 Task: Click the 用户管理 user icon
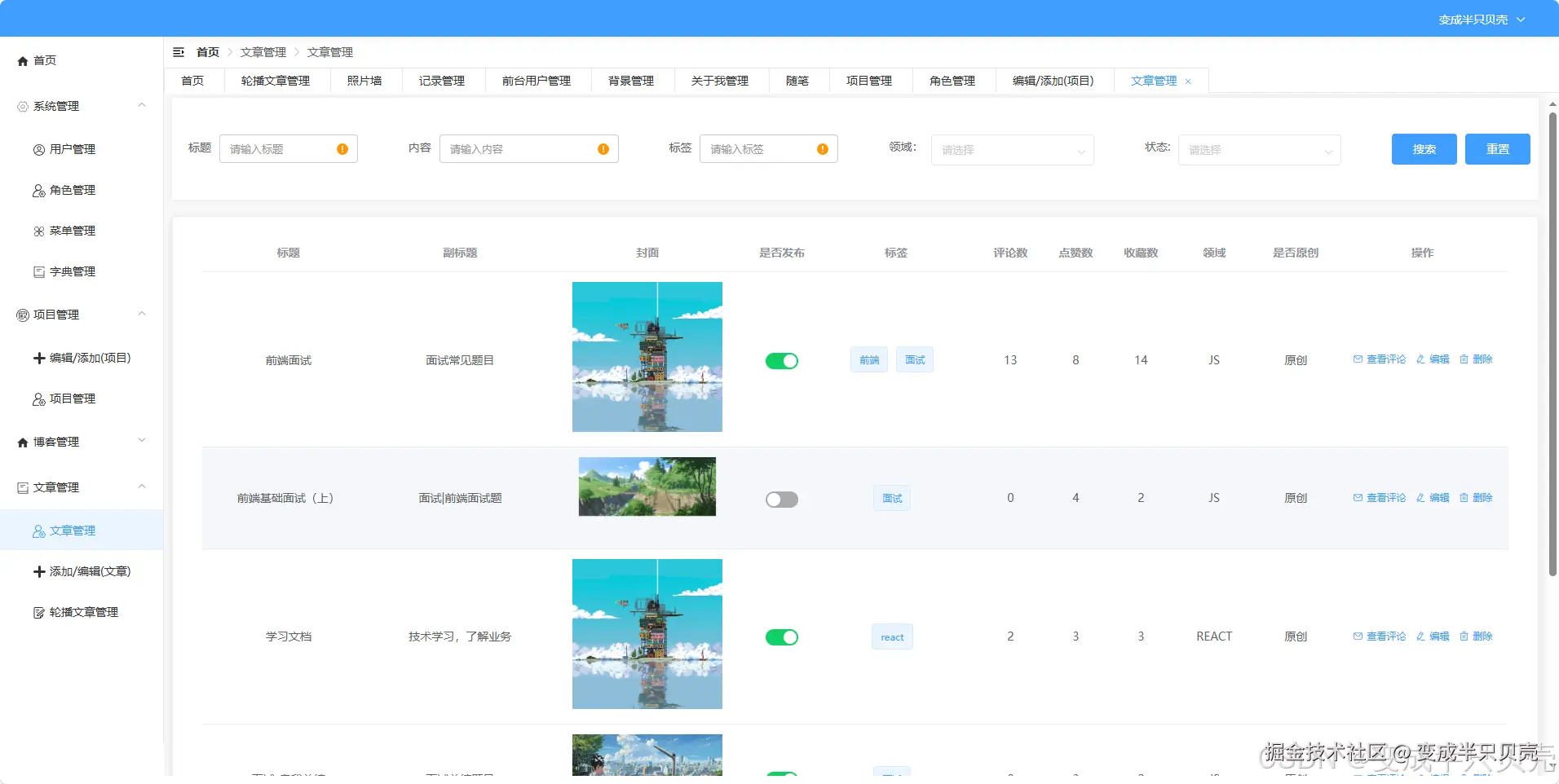pyautogui.click(x=39, y=150)
